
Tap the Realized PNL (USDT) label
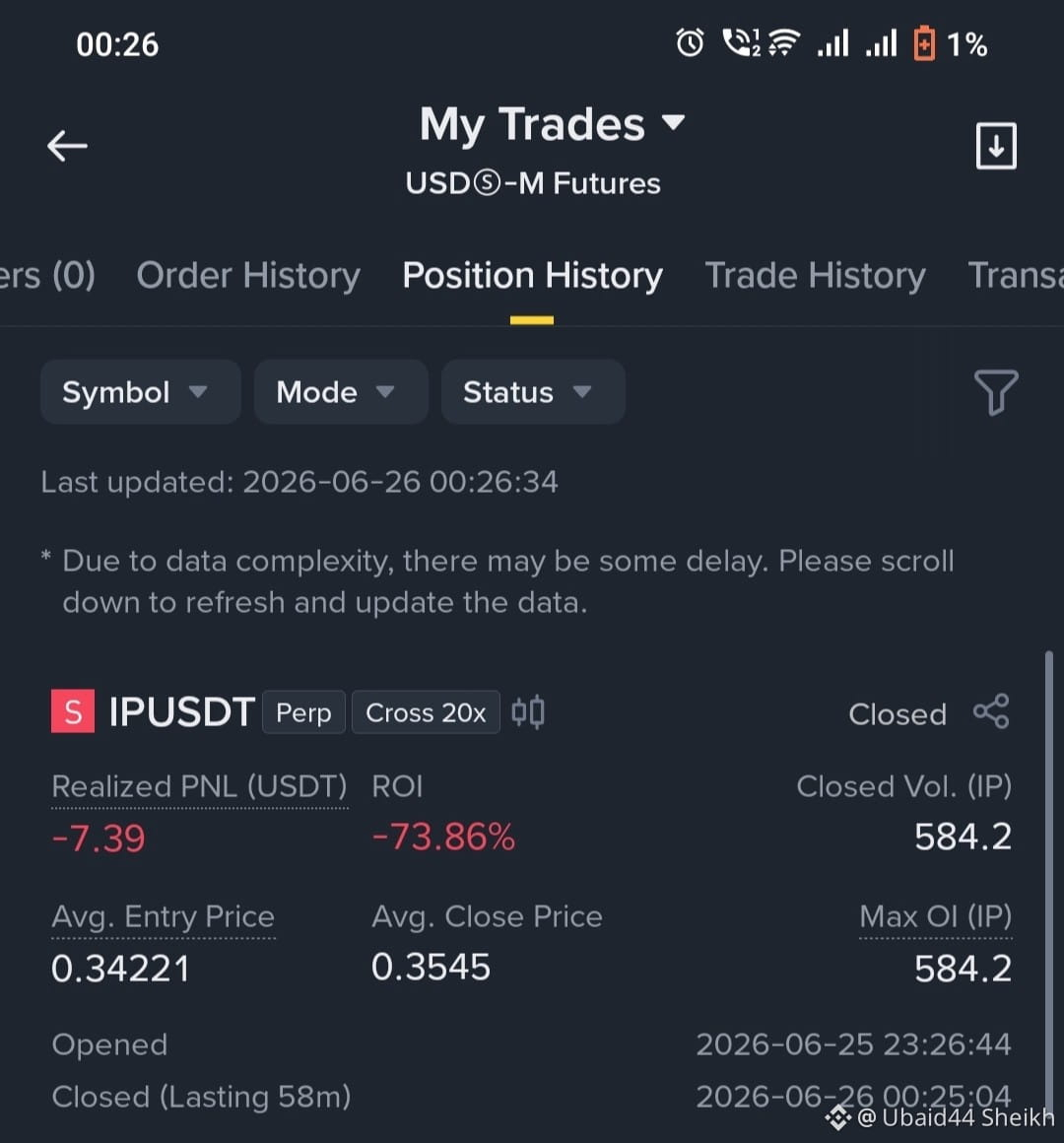(x=200, y=786)
